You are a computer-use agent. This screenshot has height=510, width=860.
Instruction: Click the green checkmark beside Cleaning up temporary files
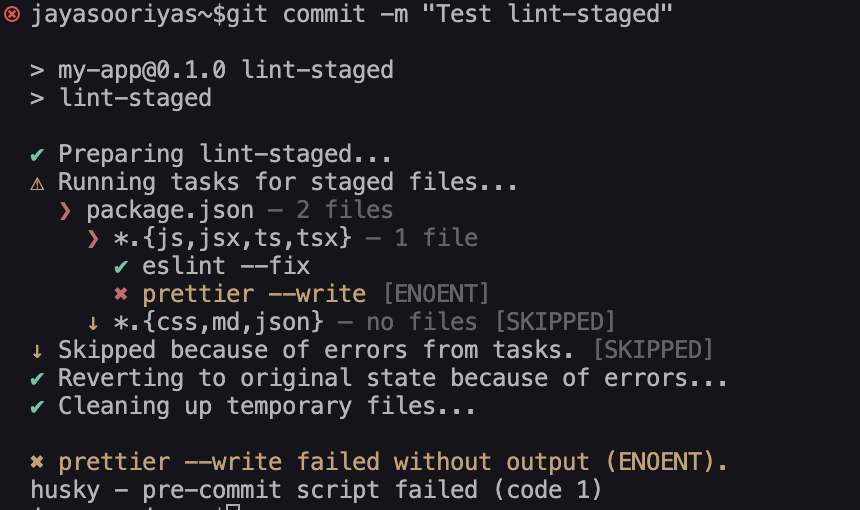click(37, 407)
